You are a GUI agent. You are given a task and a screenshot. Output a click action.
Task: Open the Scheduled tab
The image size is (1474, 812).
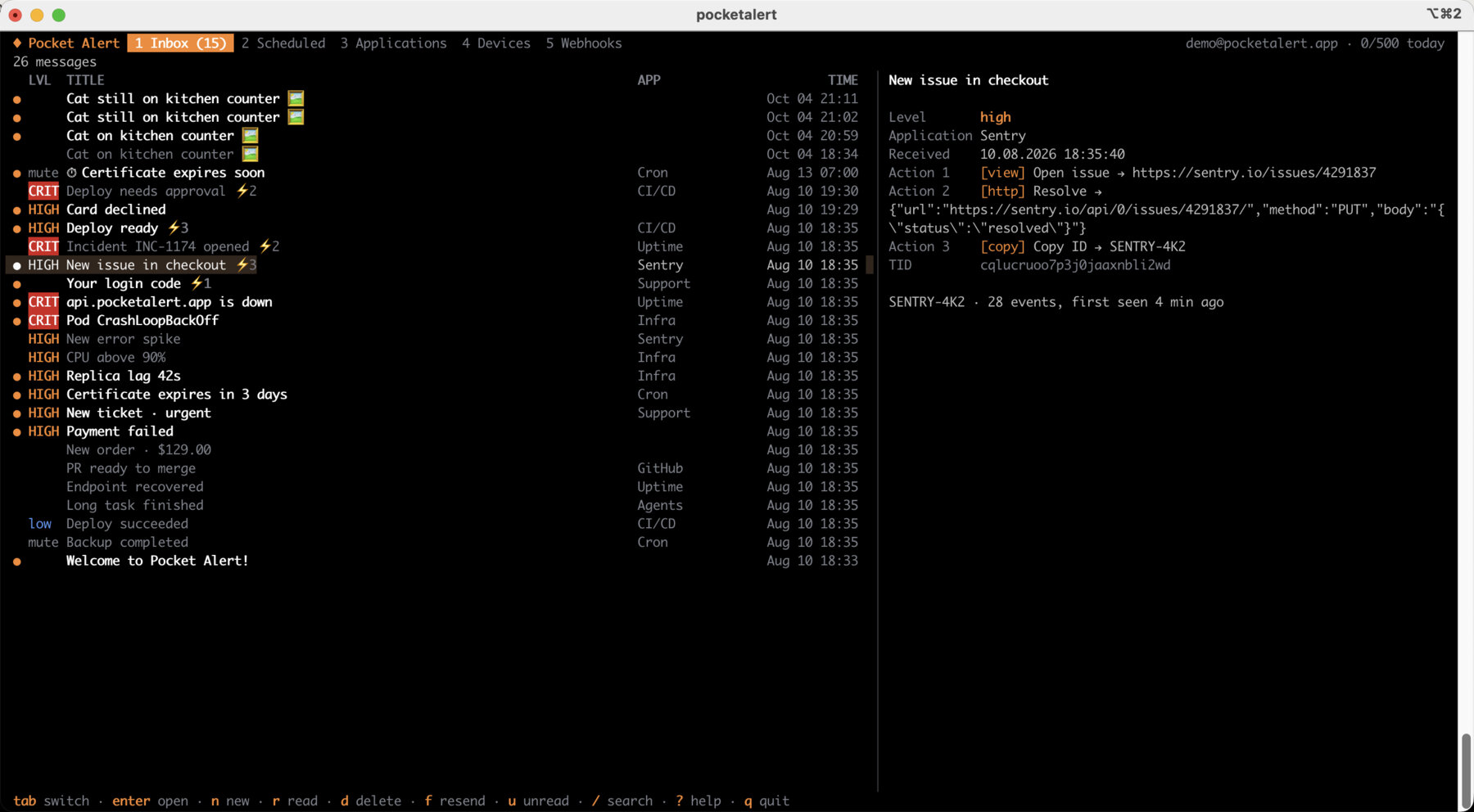click(283, 43)
